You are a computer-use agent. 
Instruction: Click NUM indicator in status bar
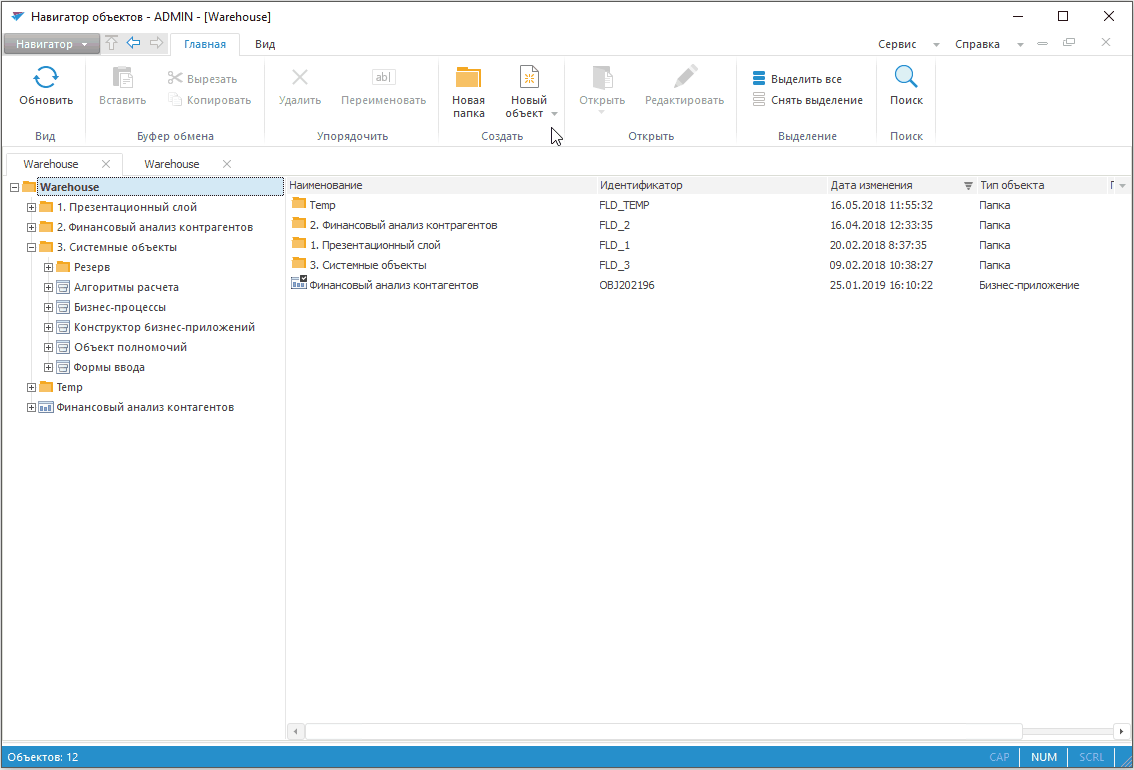[x=1044, y=757]
